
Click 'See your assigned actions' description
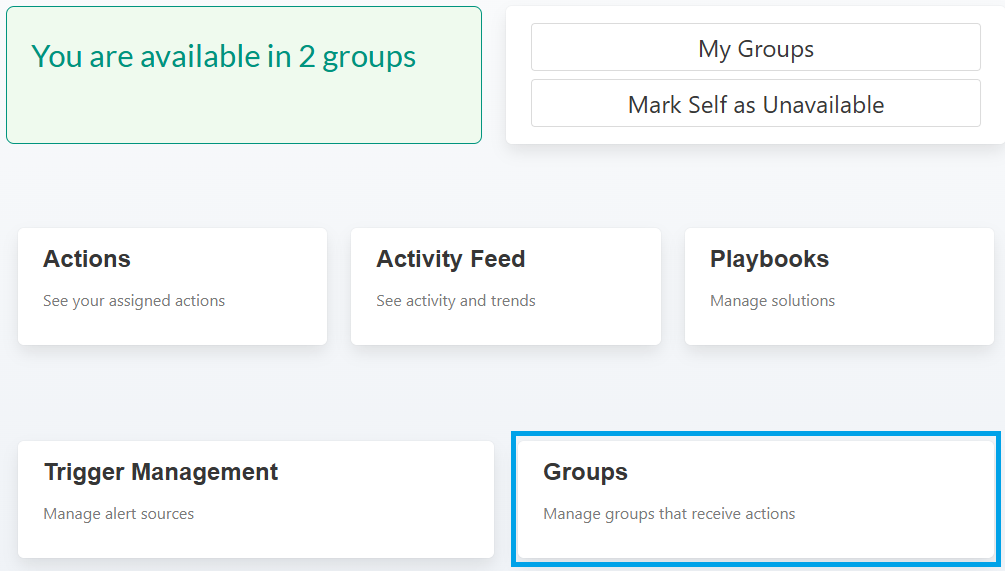[x=134, y=301]
